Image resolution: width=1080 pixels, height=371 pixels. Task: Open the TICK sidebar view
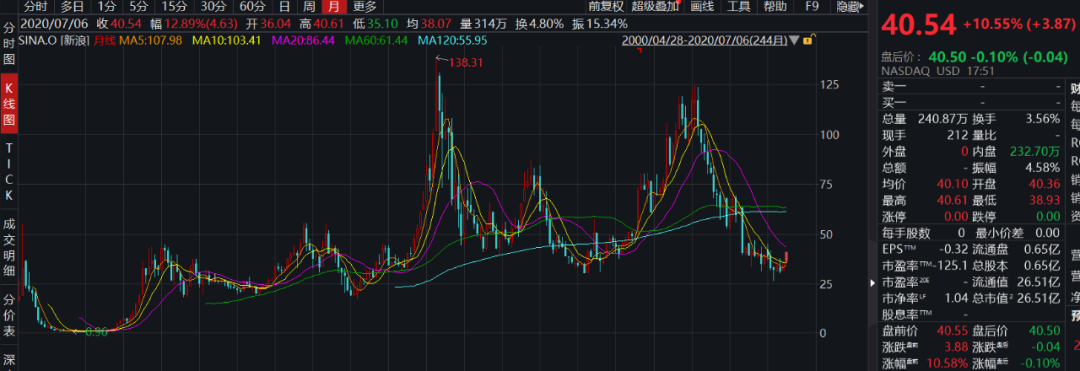click(9, 171)
